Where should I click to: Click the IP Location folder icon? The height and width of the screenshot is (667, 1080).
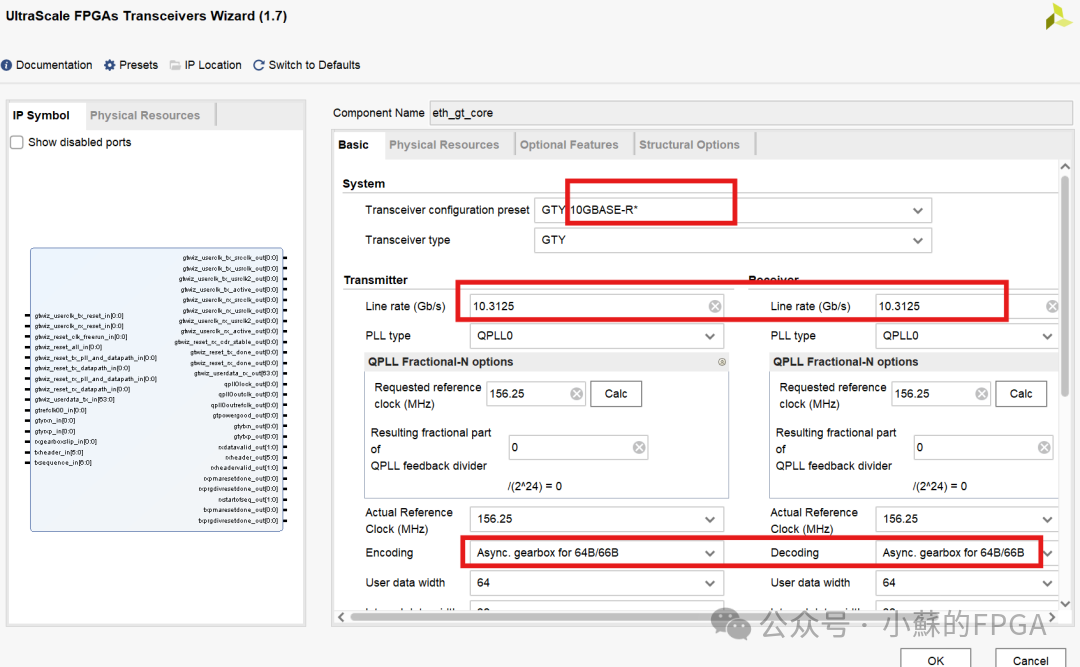point(175,65)
